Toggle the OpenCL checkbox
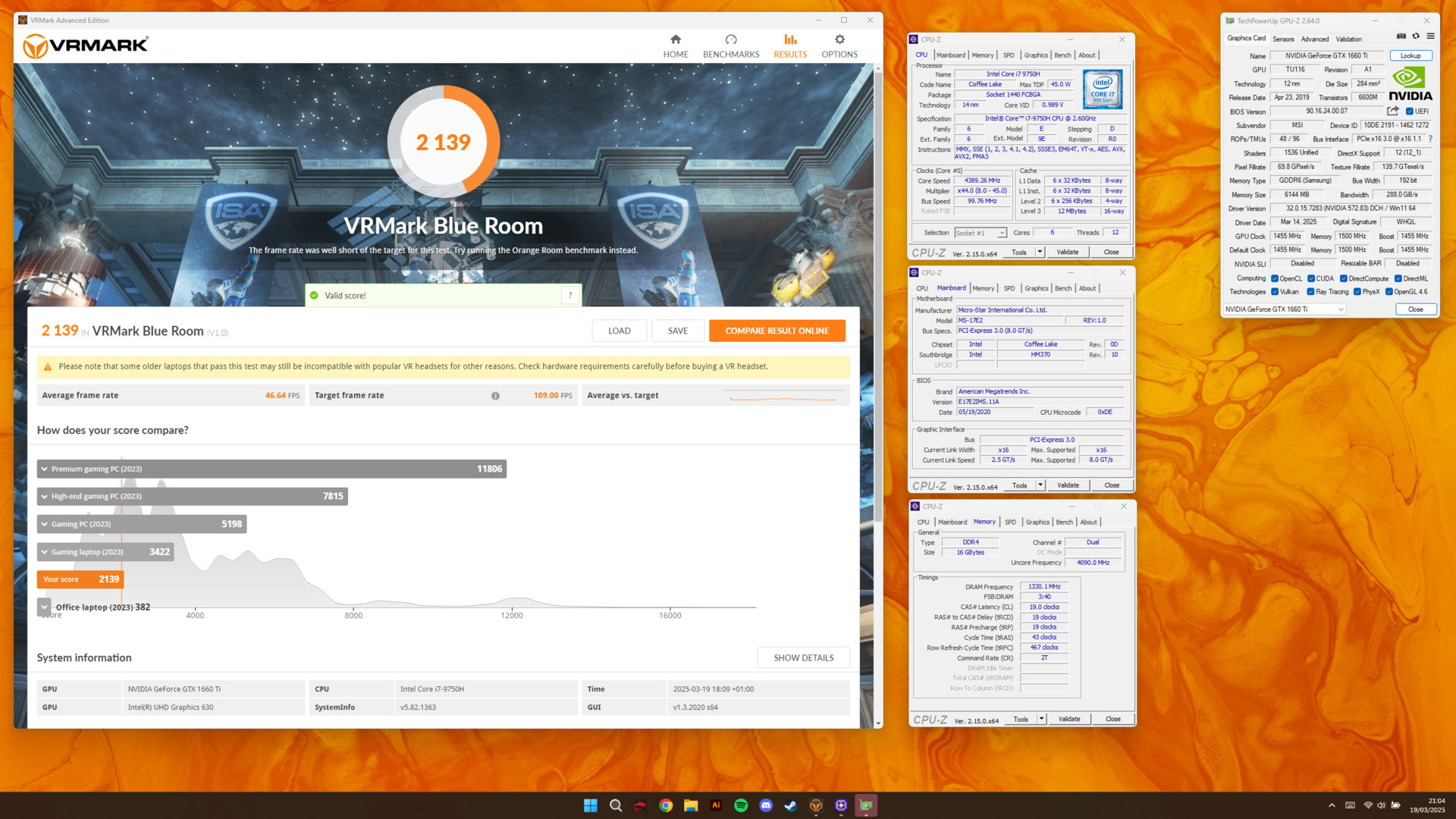 point(1275,278)
